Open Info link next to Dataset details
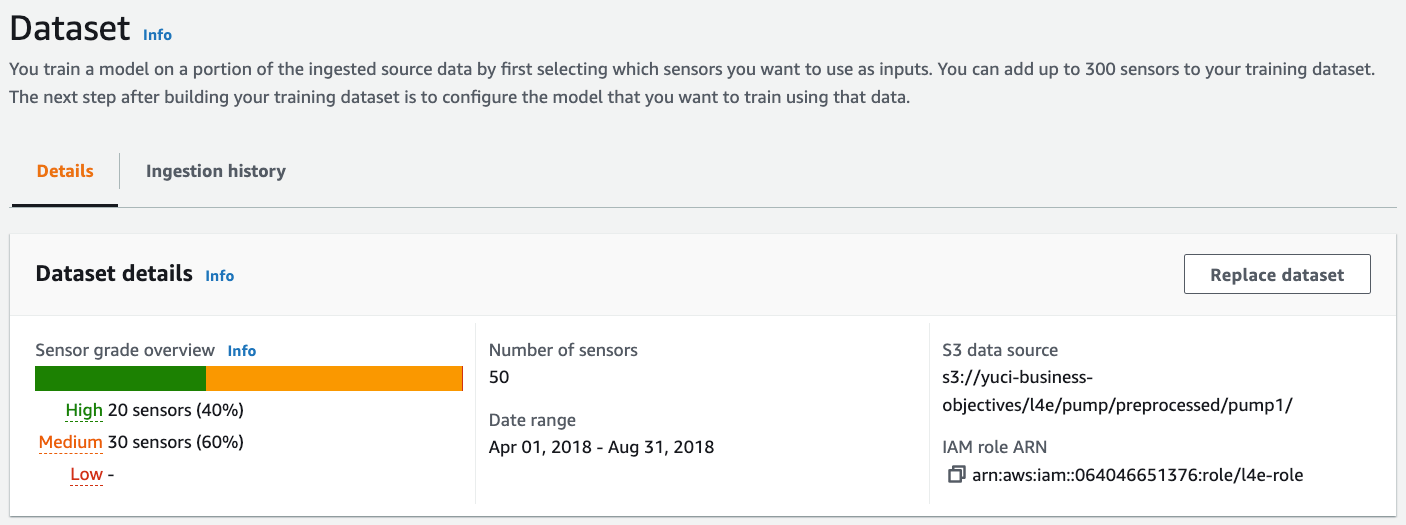 click(219, 275)
